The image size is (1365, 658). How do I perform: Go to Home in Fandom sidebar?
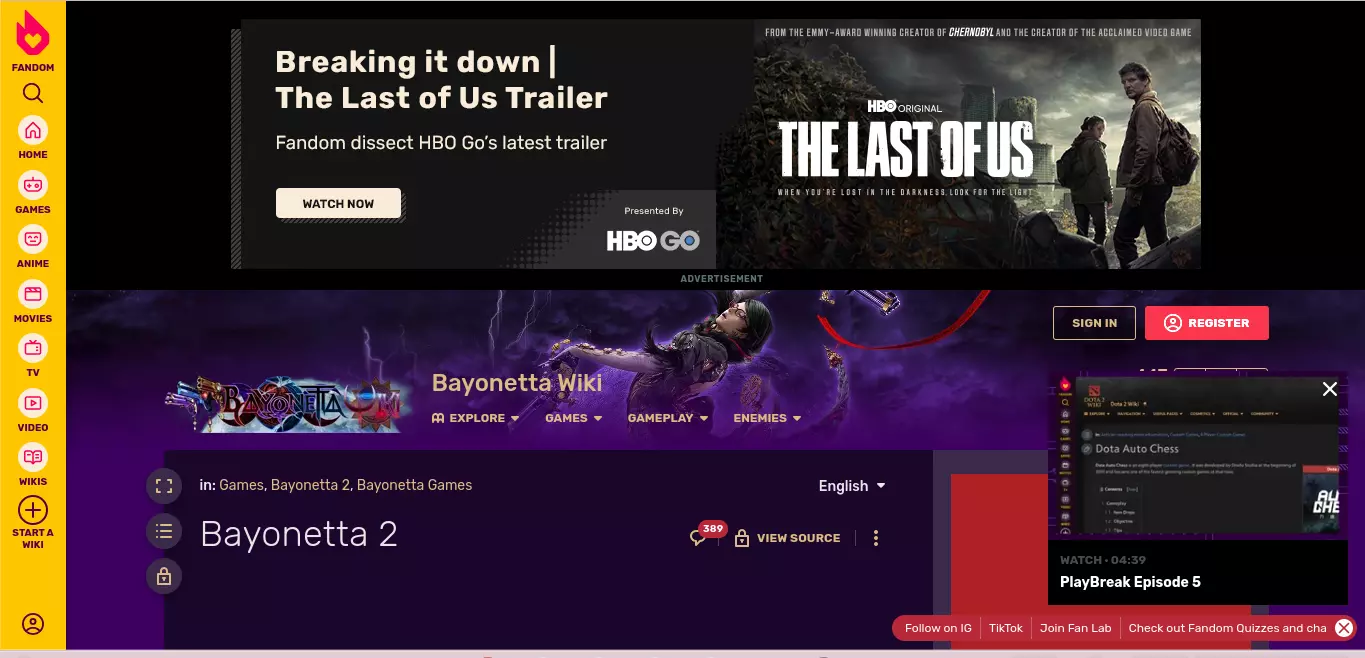pyautogui.click(x=33, y=131)
